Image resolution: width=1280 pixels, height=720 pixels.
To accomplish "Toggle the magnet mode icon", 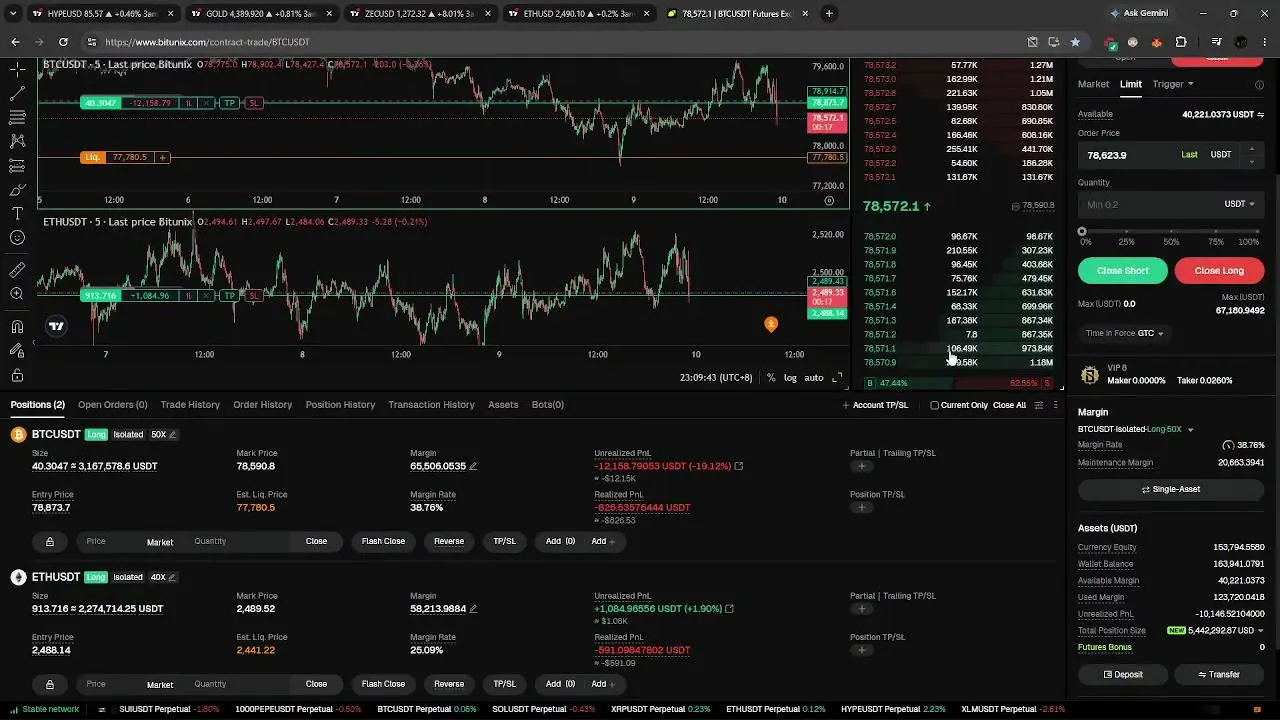I will coord(17,326).
